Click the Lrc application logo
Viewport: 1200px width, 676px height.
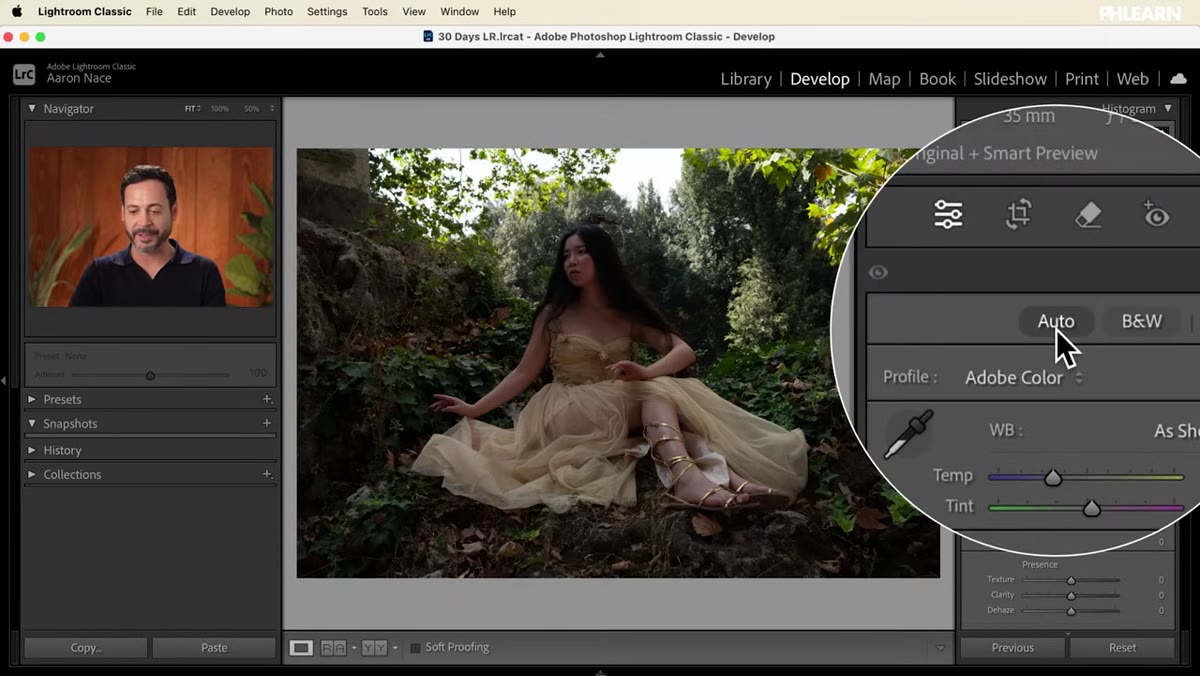(24, 73)
